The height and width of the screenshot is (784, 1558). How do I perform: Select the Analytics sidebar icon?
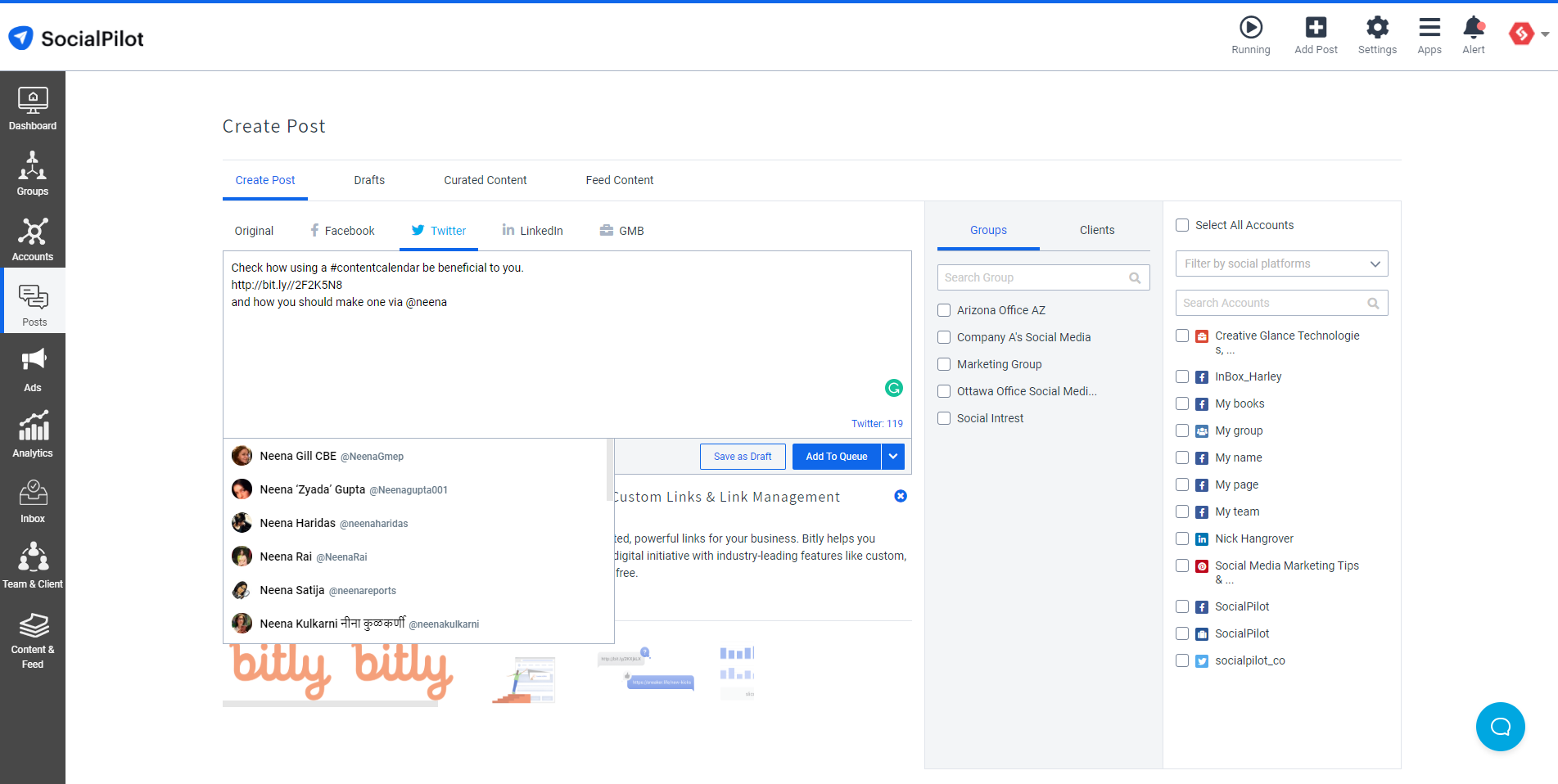33,432
